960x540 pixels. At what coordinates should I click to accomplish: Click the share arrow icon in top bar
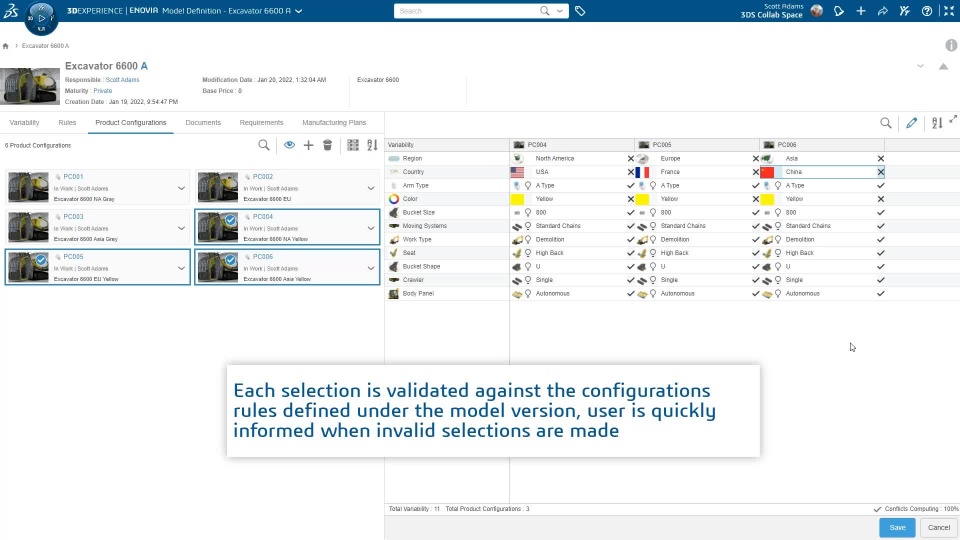point(883,11)
